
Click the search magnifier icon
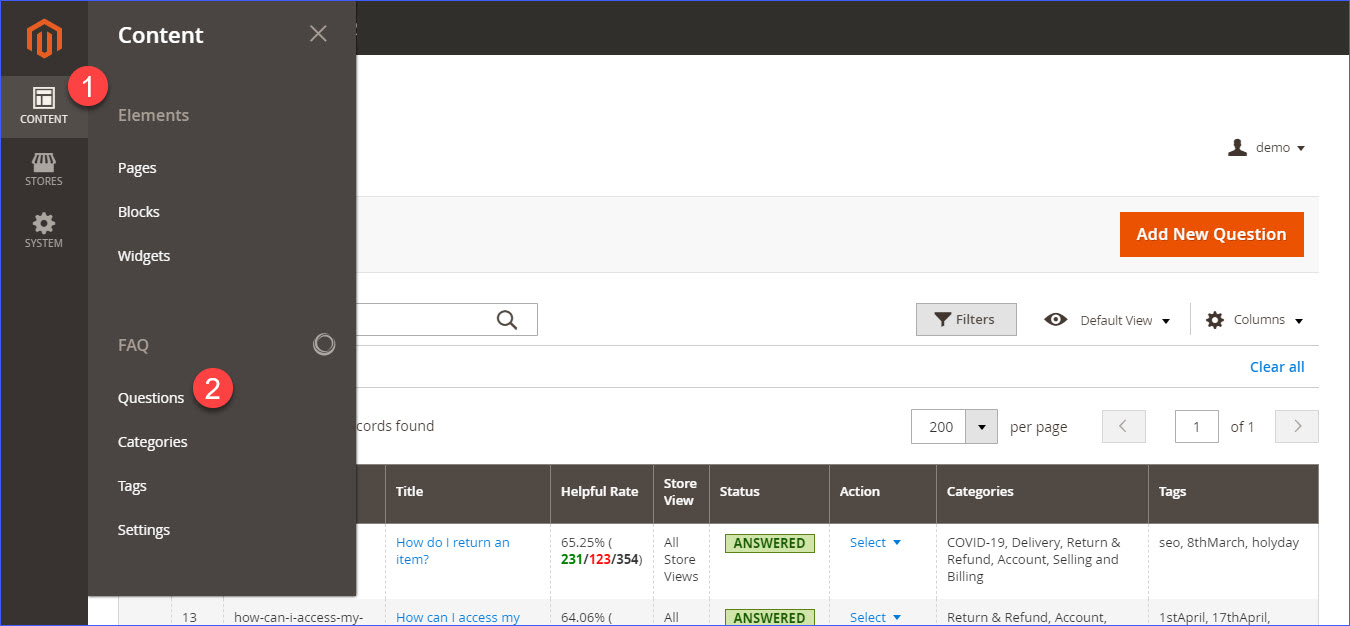(x=507, y=319)
